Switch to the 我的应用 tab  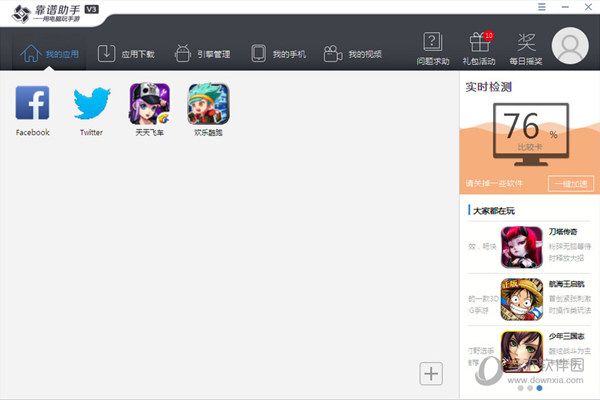click(49, 53)
